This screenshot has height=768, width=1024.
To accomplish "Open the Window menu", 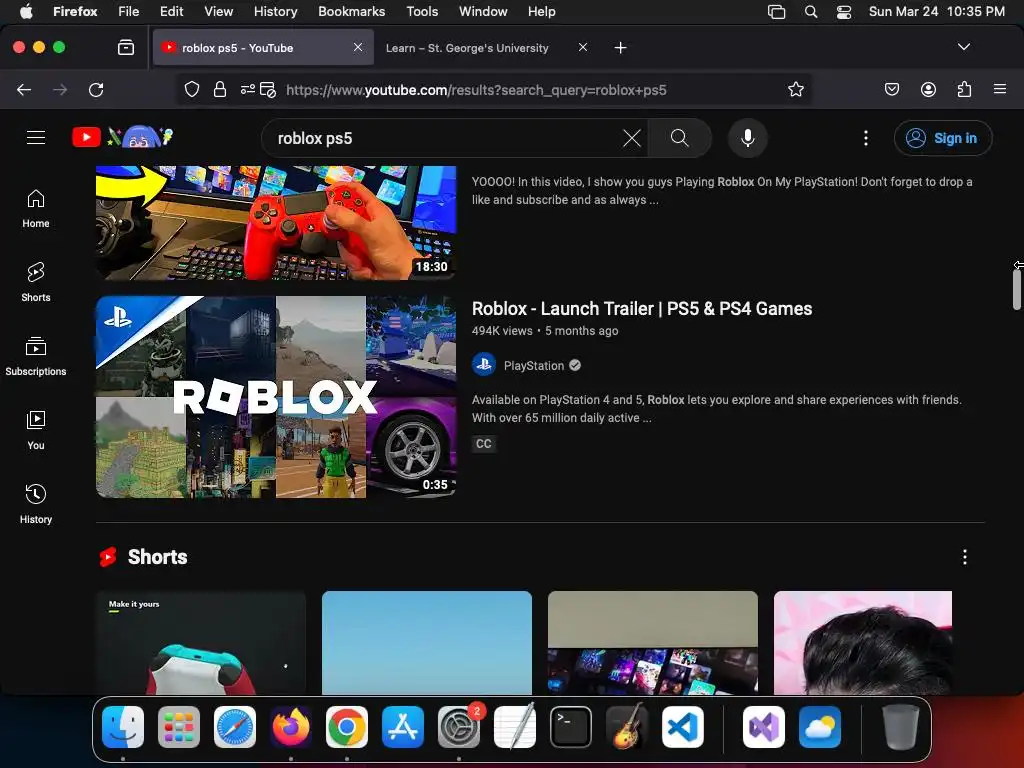I will click(483, 12).
